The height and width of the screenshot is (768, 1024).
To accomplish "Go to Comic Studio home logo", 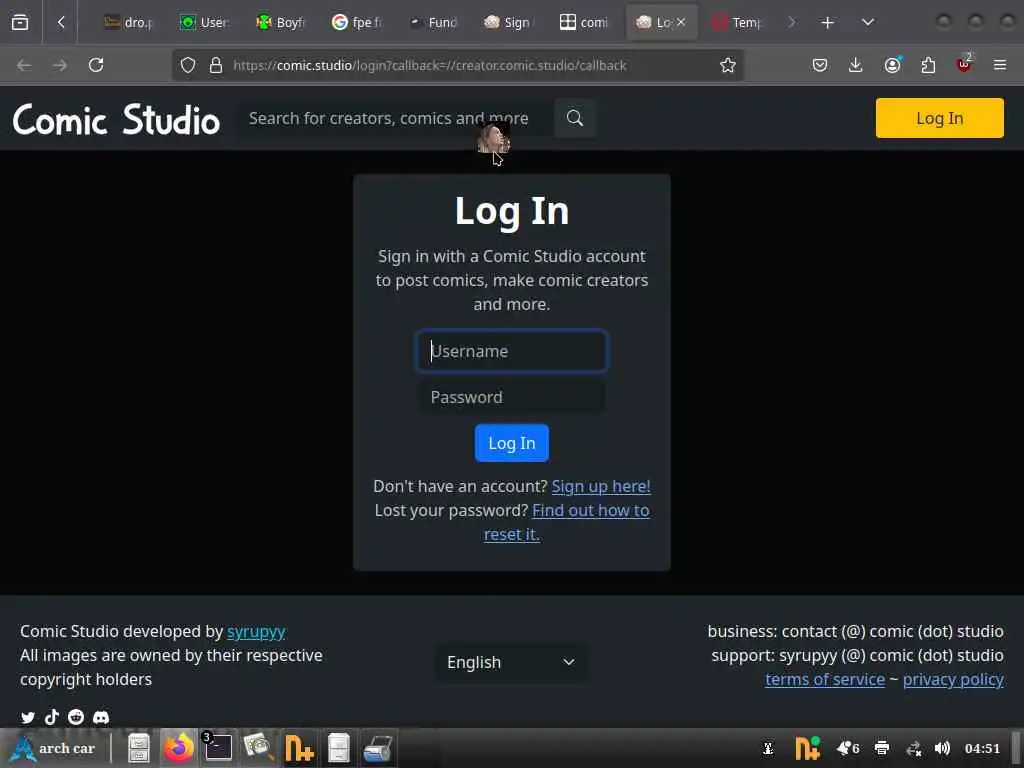I will [116, 120].
